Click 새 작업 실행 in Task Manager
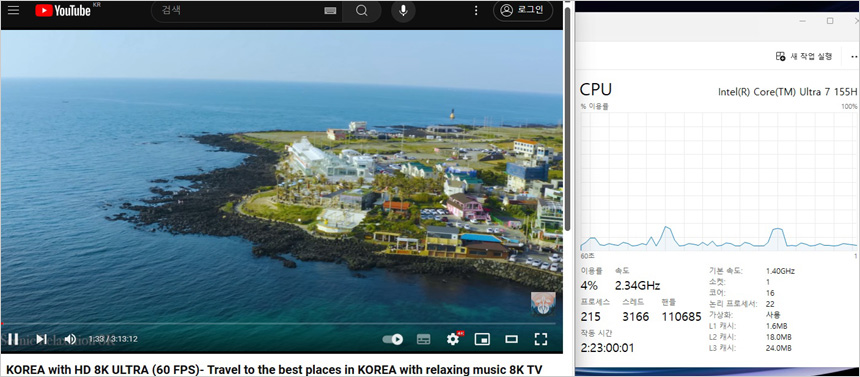Viewport: 860px width, 377px height. click(804, 56)
